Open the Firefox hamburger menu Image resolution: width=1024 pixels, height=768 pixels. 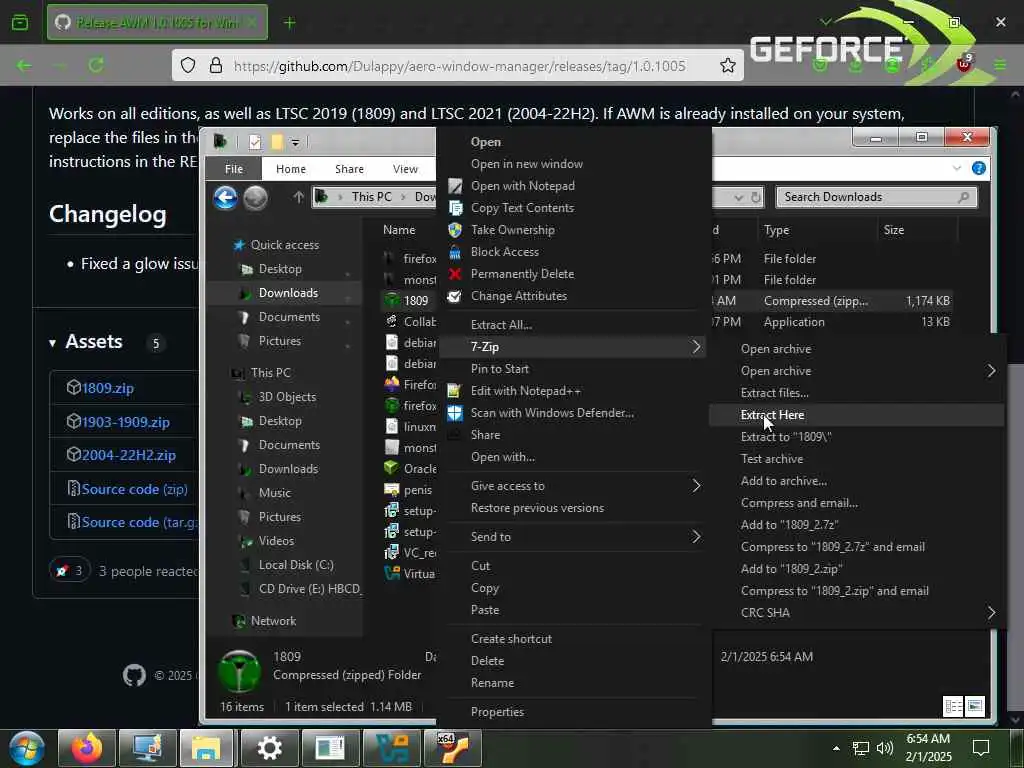coord(1000,65)
